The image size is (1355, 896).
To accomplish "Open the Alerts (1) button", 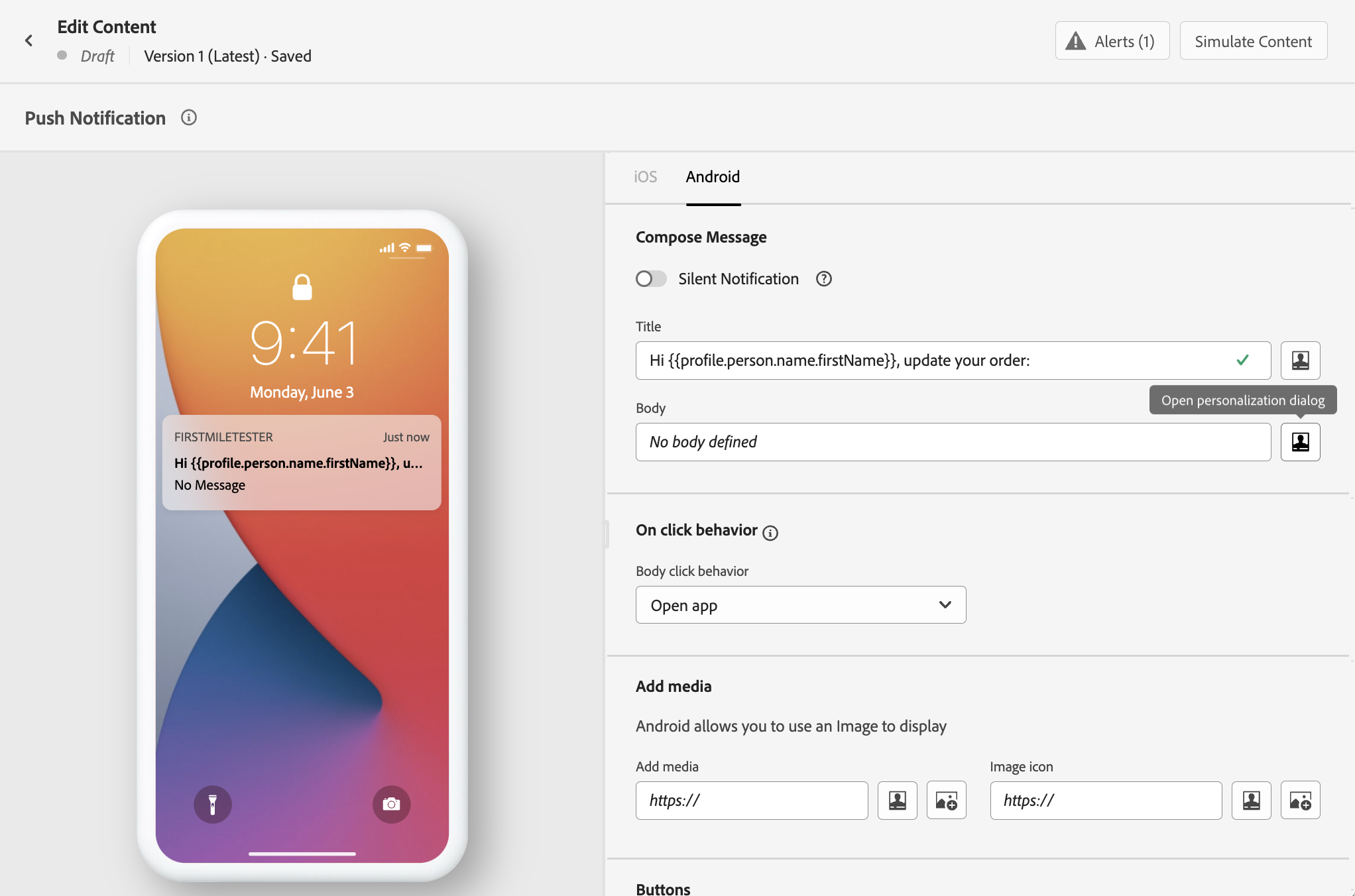I will tap(1112, 41).
